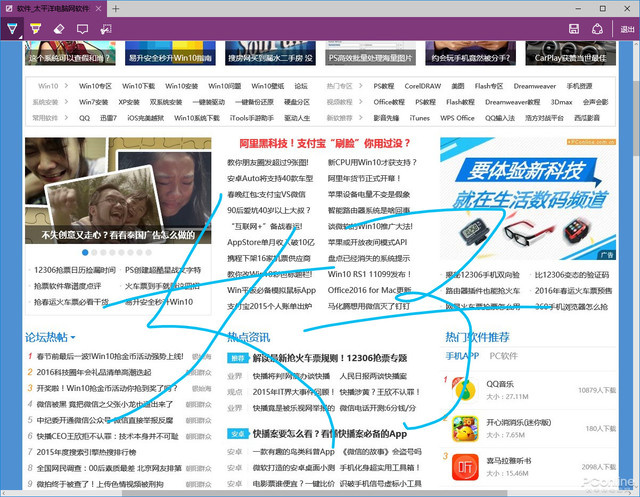Open 美图 link in 热门专区
The height and width of the screenshot is (497, 640).
point(458,86)
